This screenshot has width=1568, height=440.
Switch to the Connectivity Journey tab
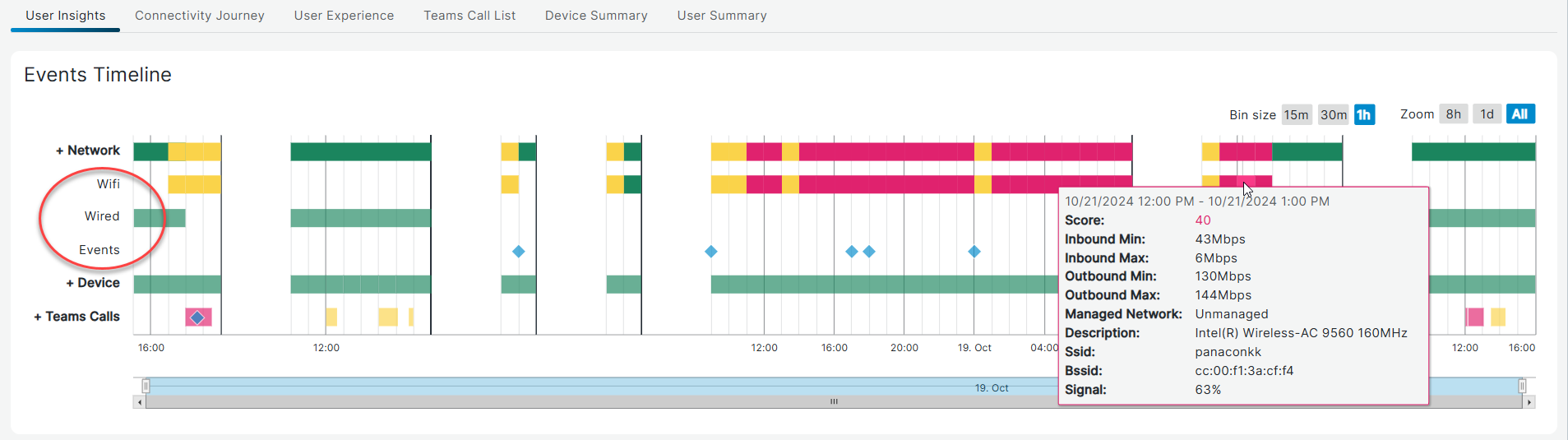pyautogui.click(x=200, y=16)
